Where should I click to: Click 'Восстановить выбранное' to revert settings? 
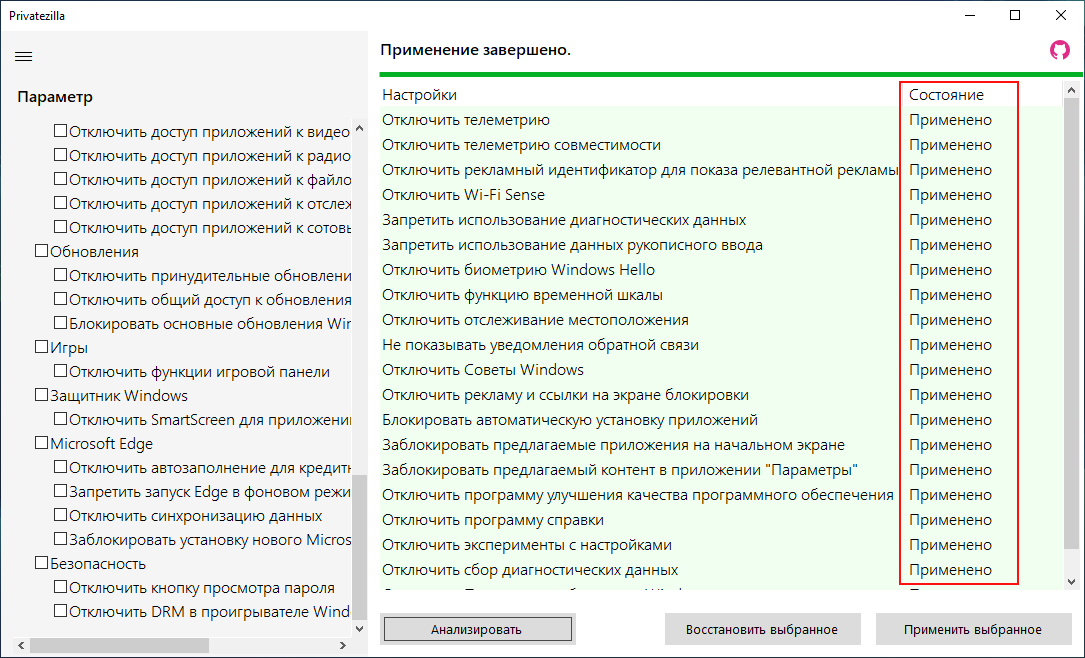click(762, 630)
